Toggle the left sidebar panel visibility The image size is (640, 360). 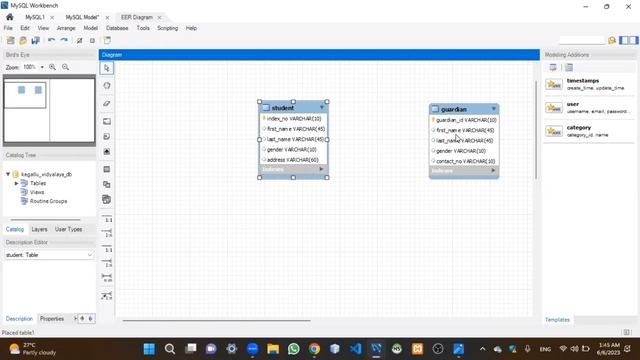(x=624, y=40)
